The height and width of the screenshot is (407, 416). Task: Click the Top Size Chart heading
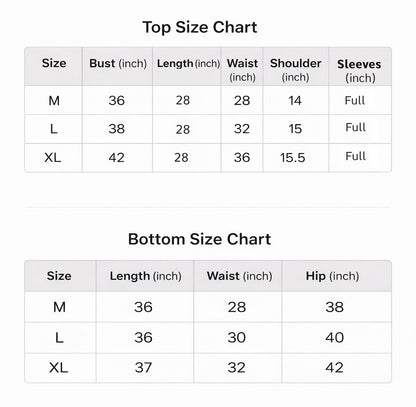(200, 27)
